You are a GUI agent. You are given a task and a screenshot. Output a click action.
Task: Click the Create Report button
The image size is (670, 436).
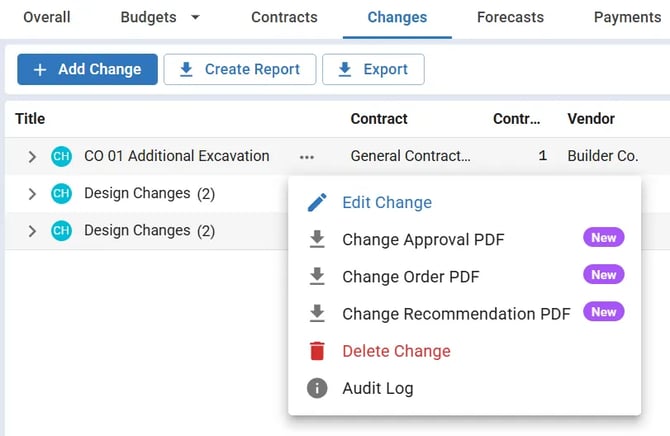point(239,69)
